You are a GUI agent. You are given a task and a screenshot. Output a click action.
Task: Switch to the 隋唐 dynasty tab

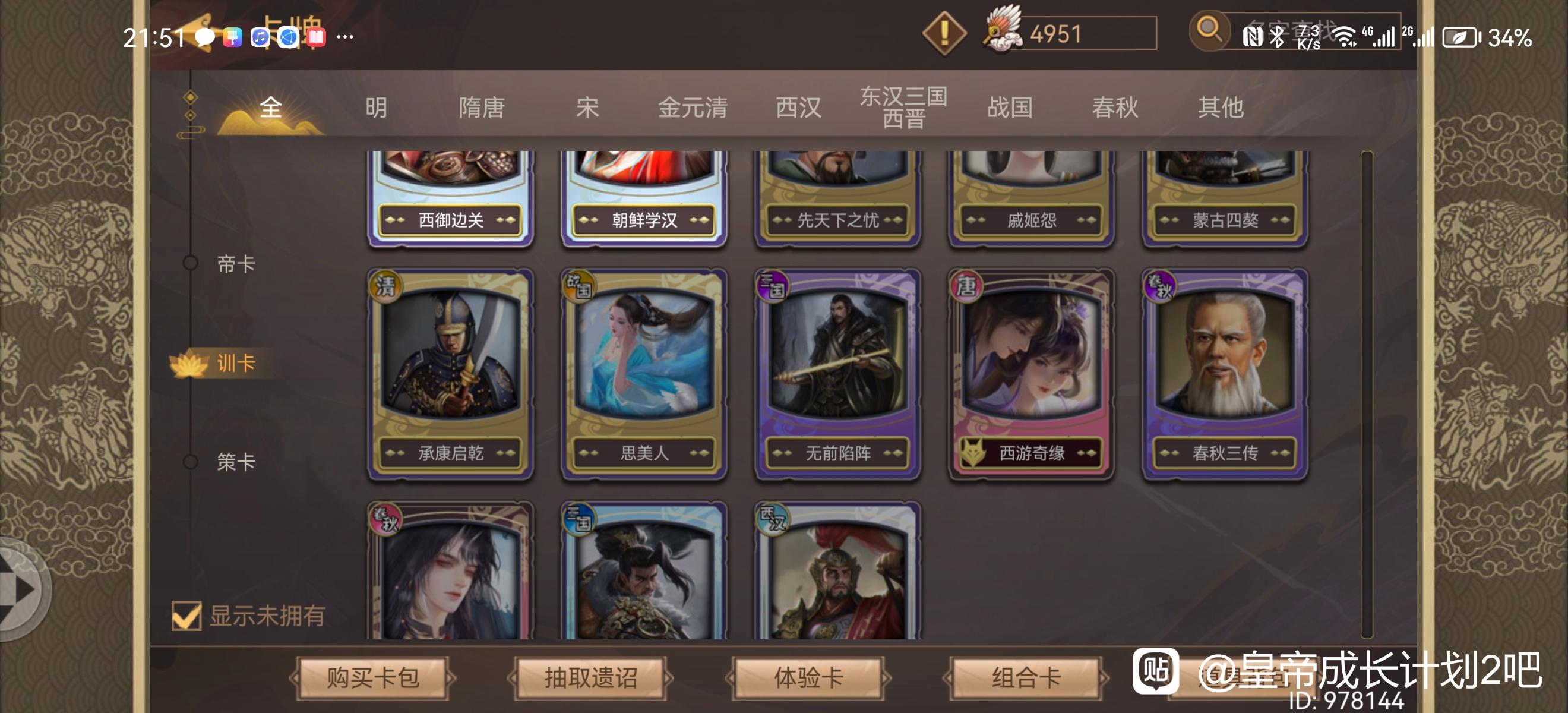click(482, 108)
